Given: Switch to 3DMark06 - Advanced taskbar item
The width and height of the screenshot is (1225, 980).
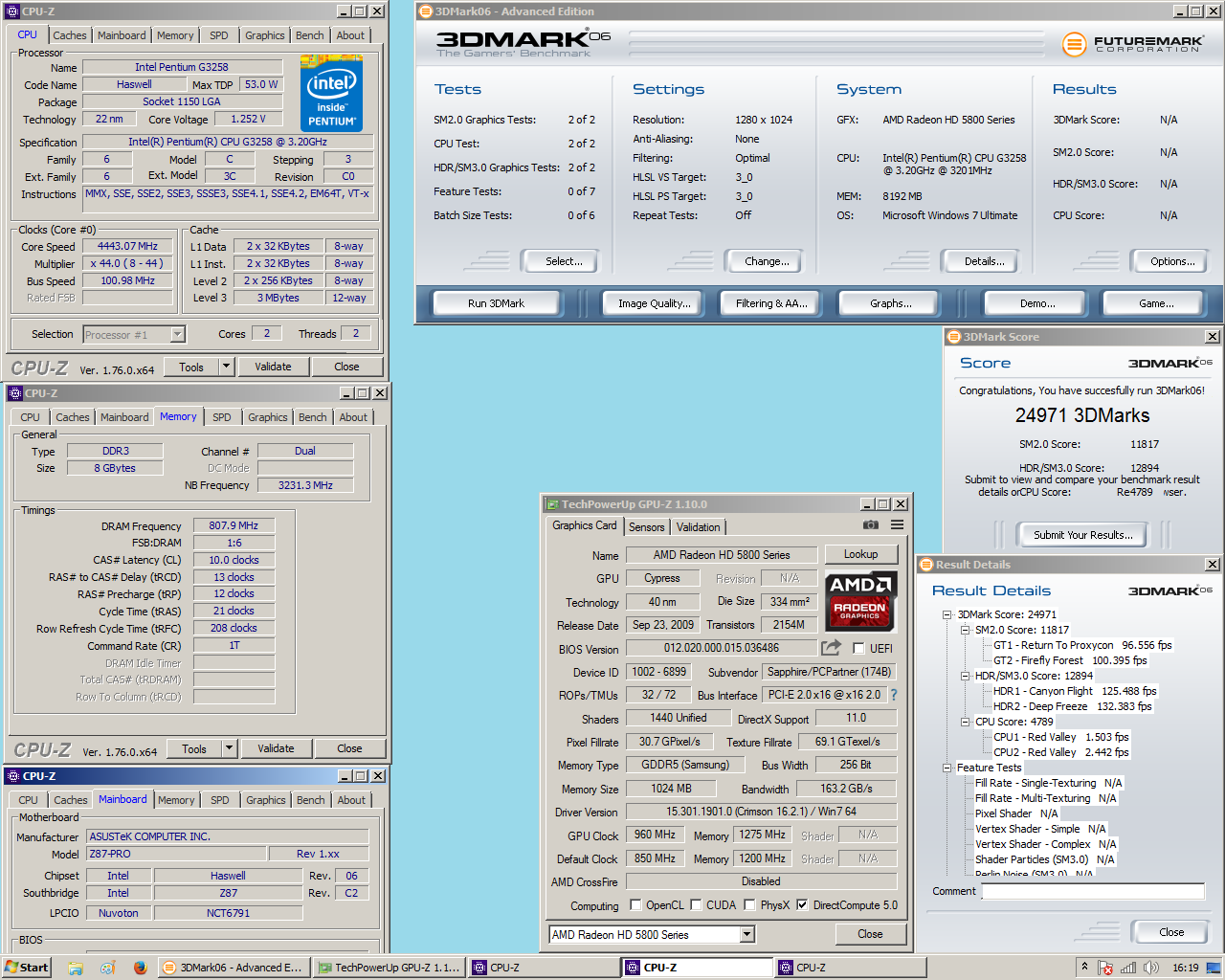Looking at the screenshot, I should point(233,968).
